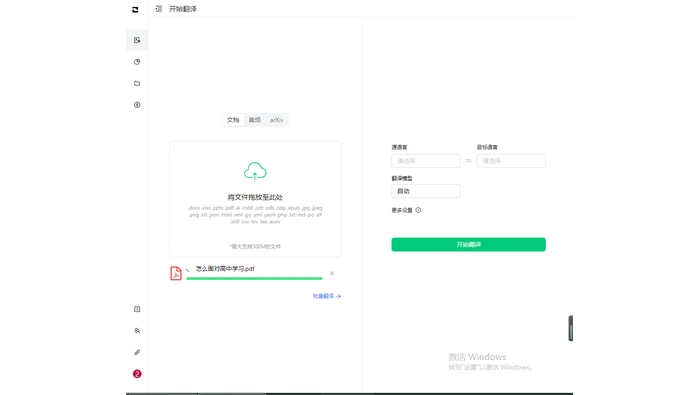The width and height of the screenshot is (700, 395).
Task: Switch to the arXiv tab
Action: point(276,120)
